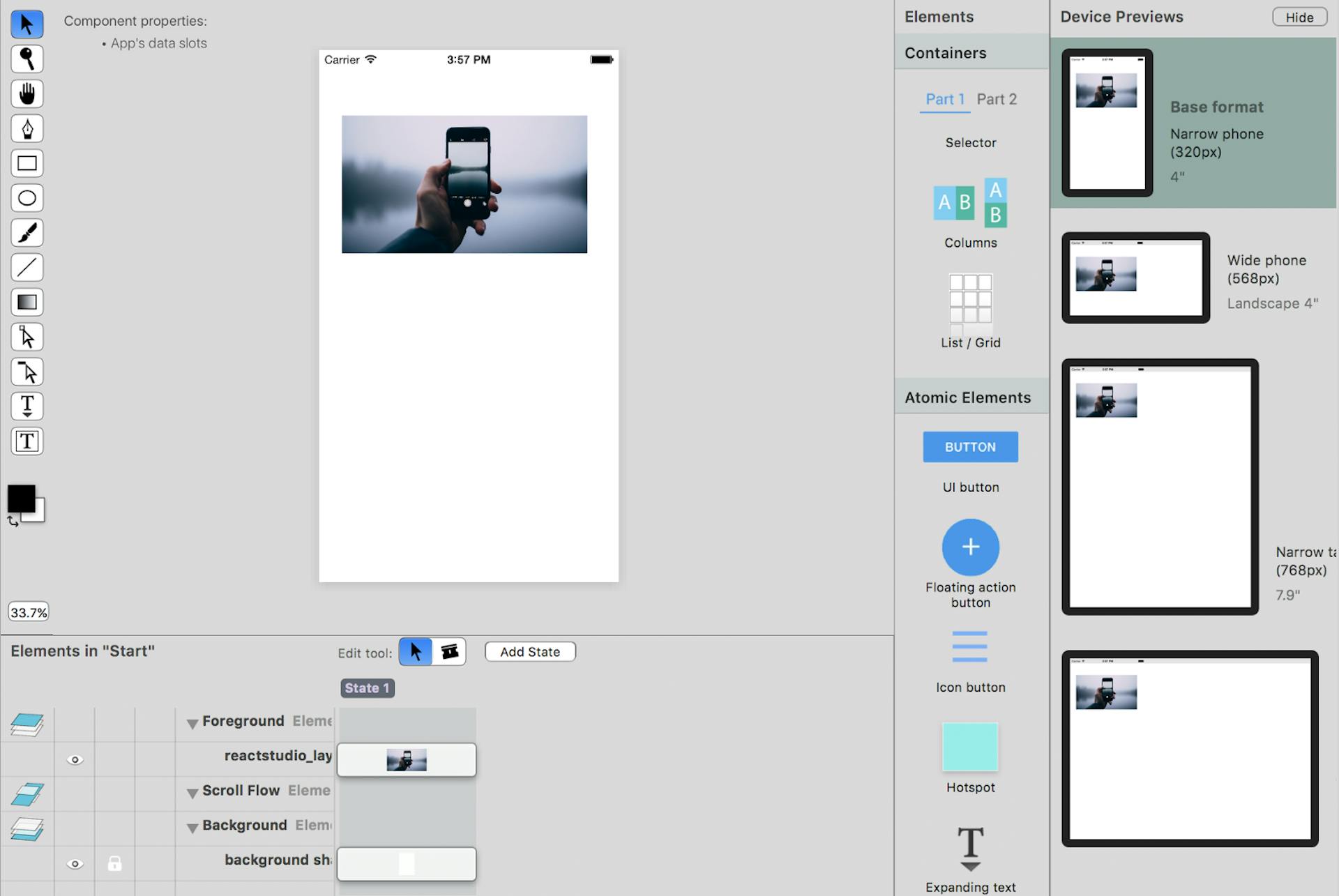
Task: Select the Brush tool
Action: pos(27,233)
